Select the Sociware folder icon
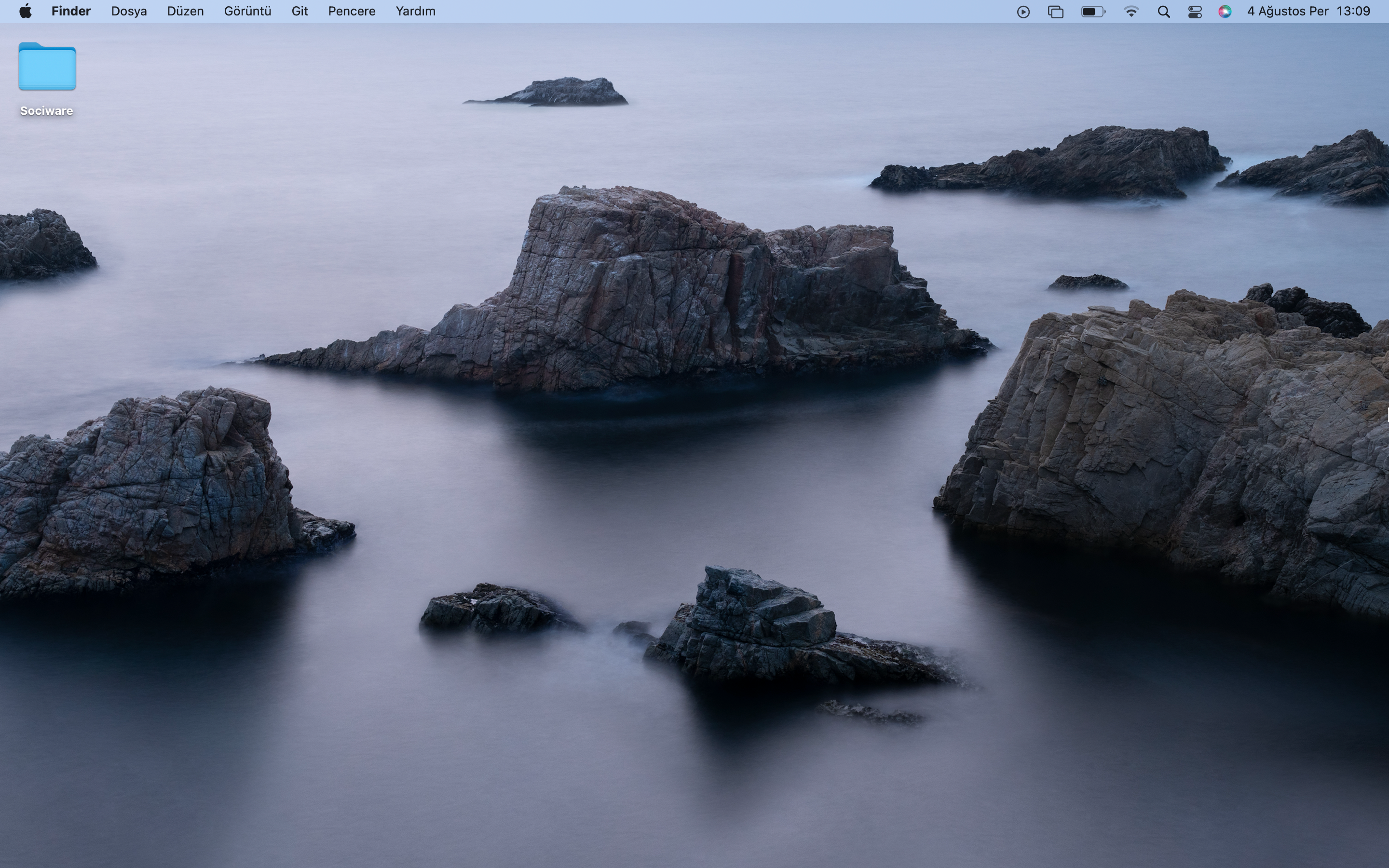This screenshot has width=1389, height=868. (x=47, y=67)
